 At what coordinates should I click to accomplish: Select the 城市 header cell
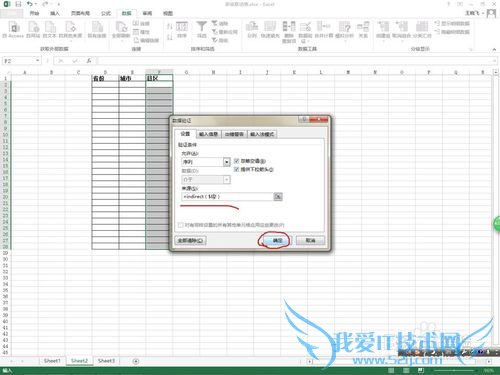pyautogui.click(x=132, y=78)
